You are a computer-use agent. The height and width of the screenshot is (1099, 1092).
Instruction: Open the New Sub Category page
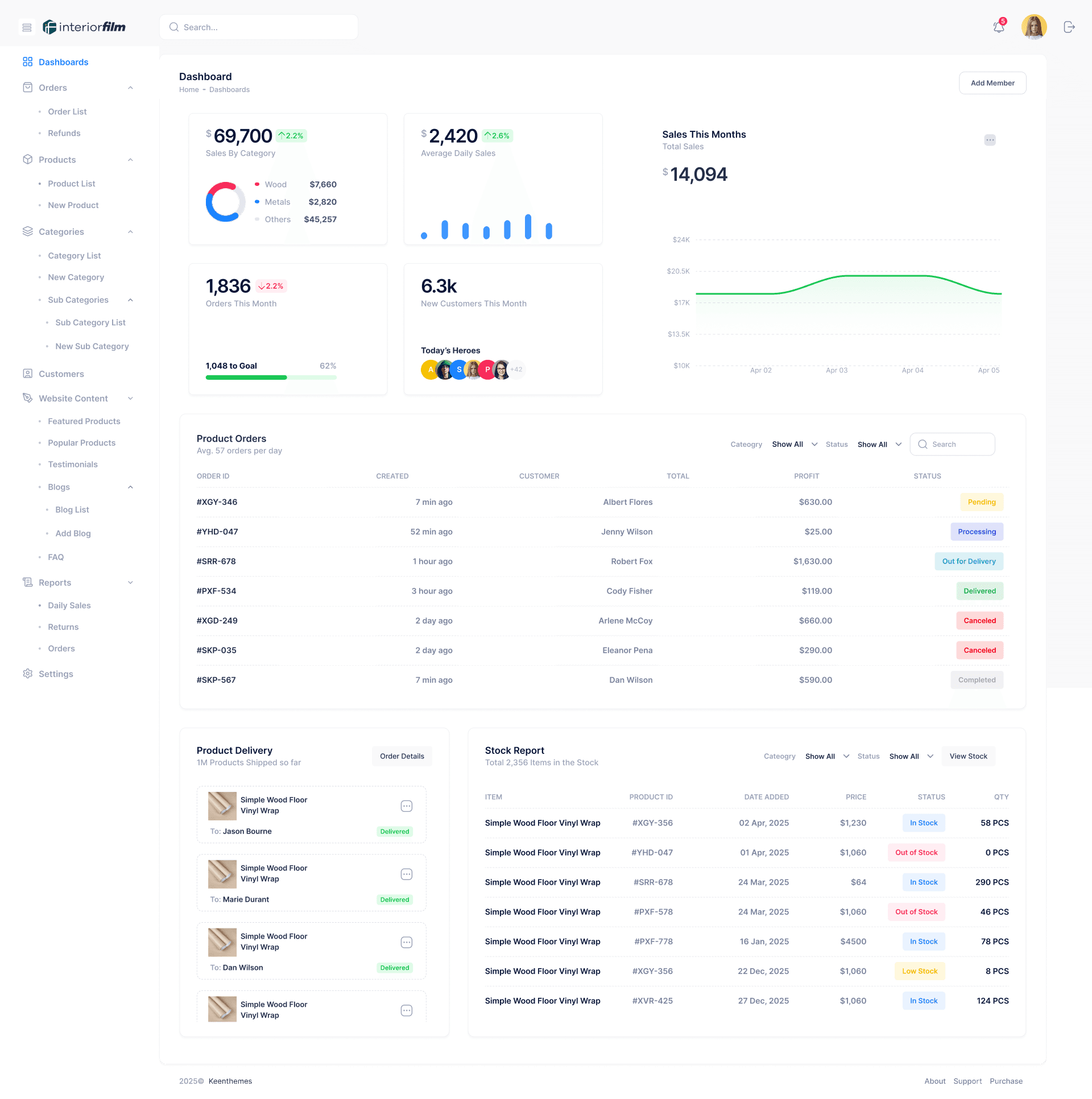pyautogui.click(x=92, y=346)
